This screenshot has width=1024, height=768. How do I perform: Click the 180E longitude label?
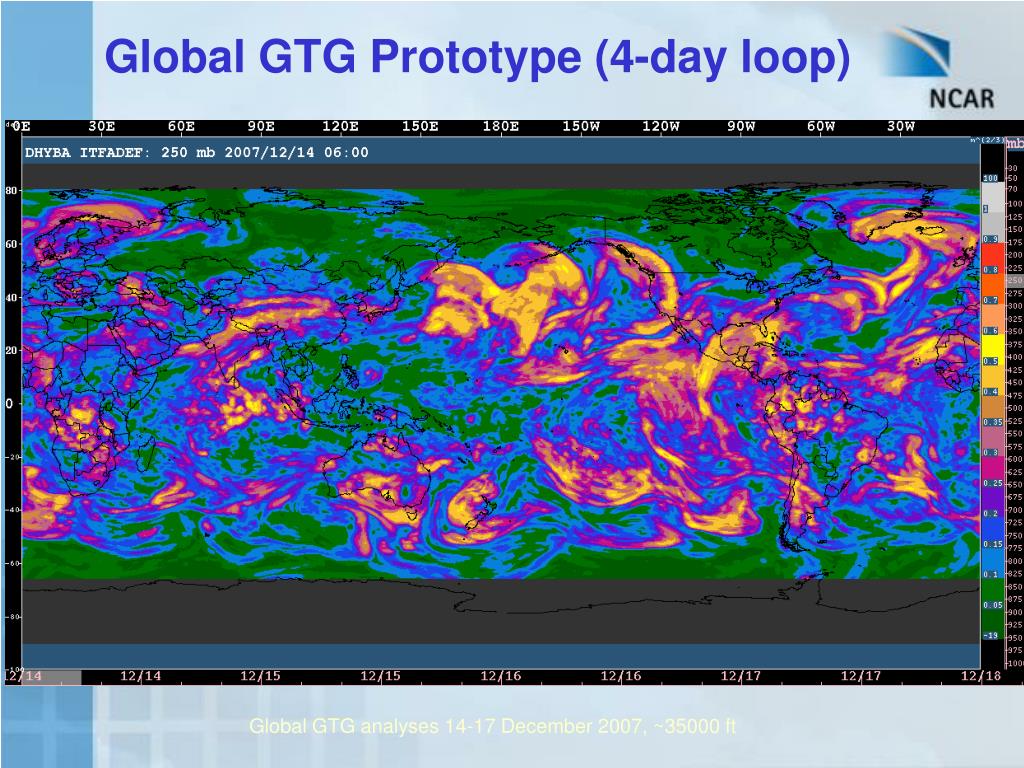500,126
